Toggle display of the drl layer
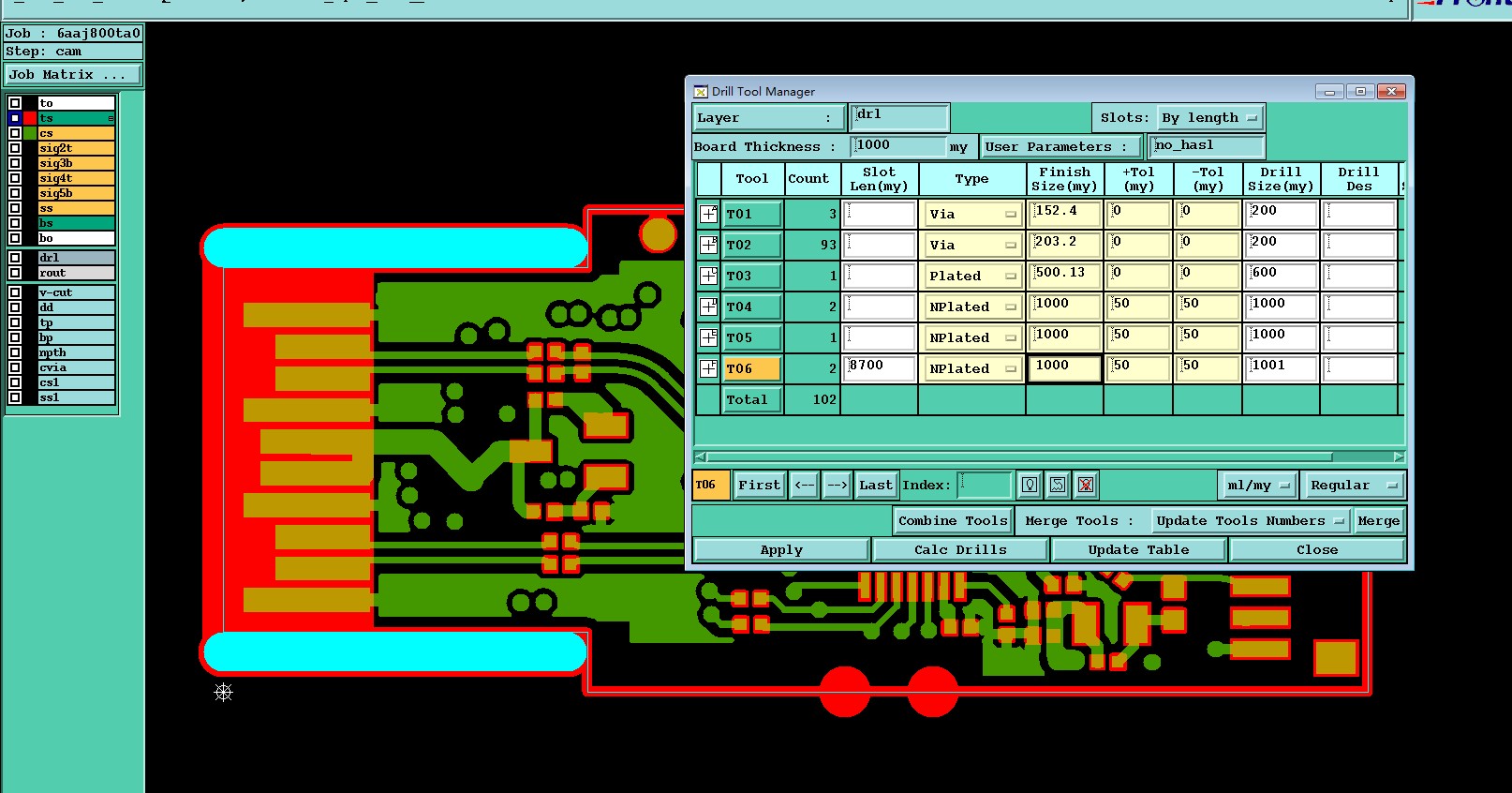This screenshot has height=793, width=1512. tap(15, 258)
